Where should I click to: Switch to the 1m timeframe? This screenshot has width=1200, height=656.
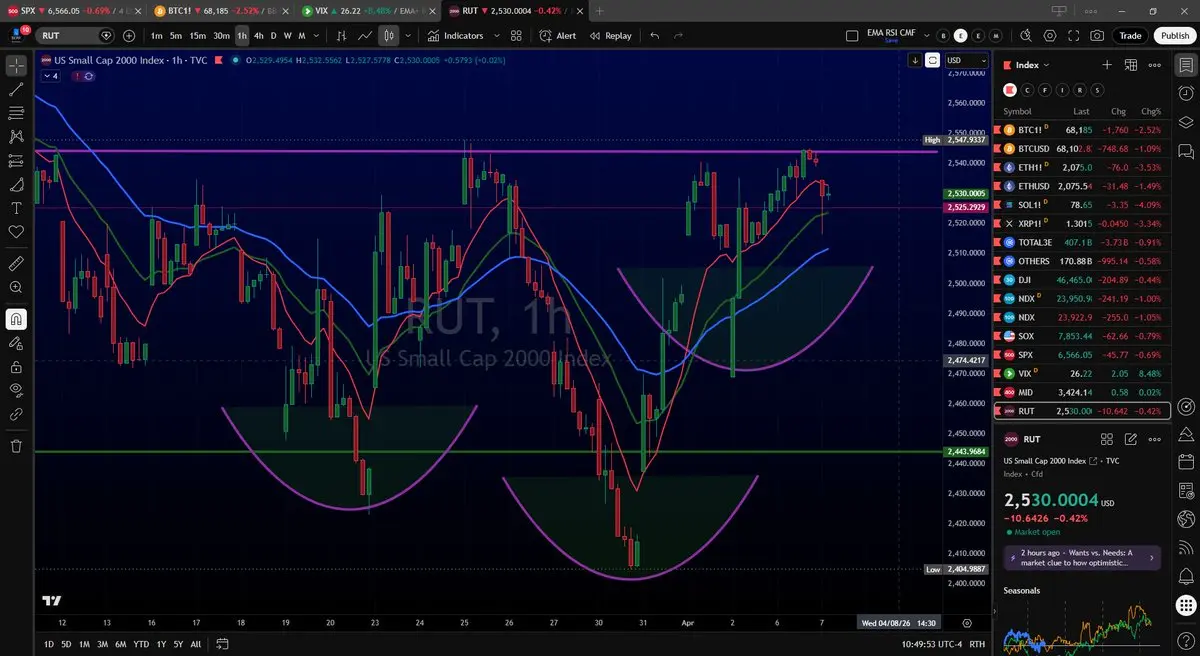tap(157, 36)
